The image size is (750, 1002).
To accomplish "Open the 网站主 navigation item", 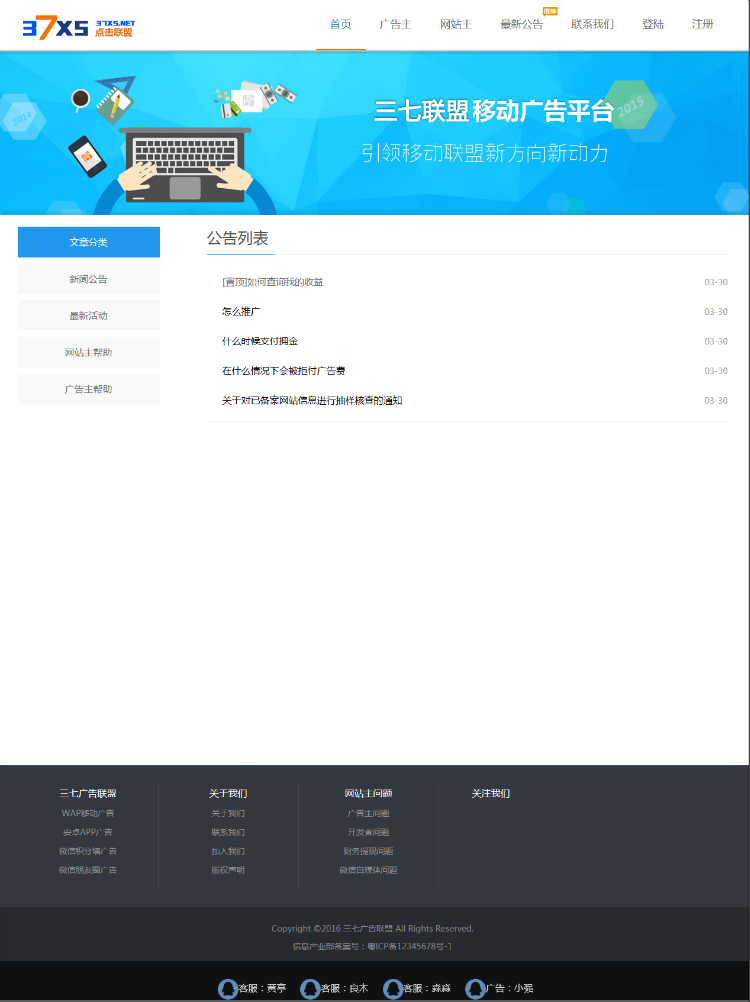I will [455, 24].
